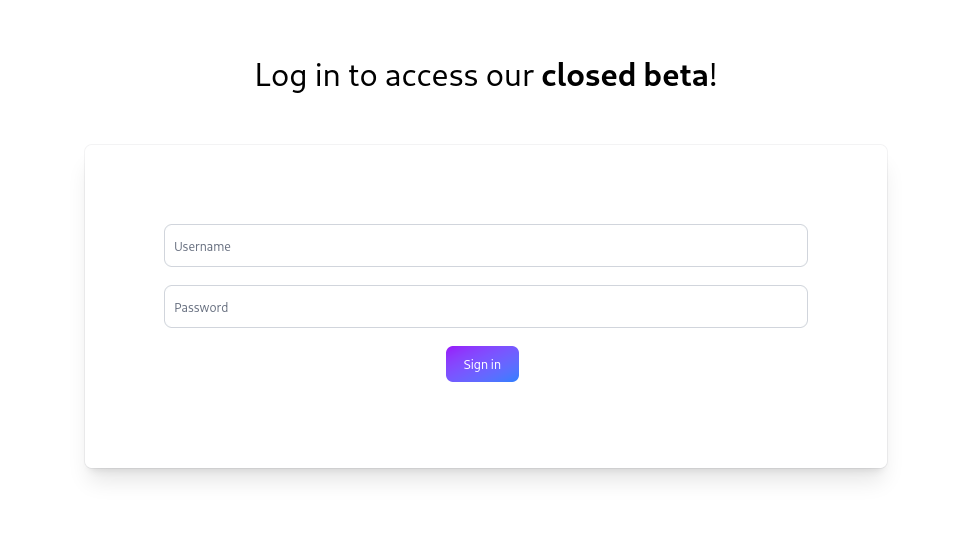Click the exclamation mark ending the heading
This screenshot has height=548, width=972.
pyautogui.click(x=713, y=75)
